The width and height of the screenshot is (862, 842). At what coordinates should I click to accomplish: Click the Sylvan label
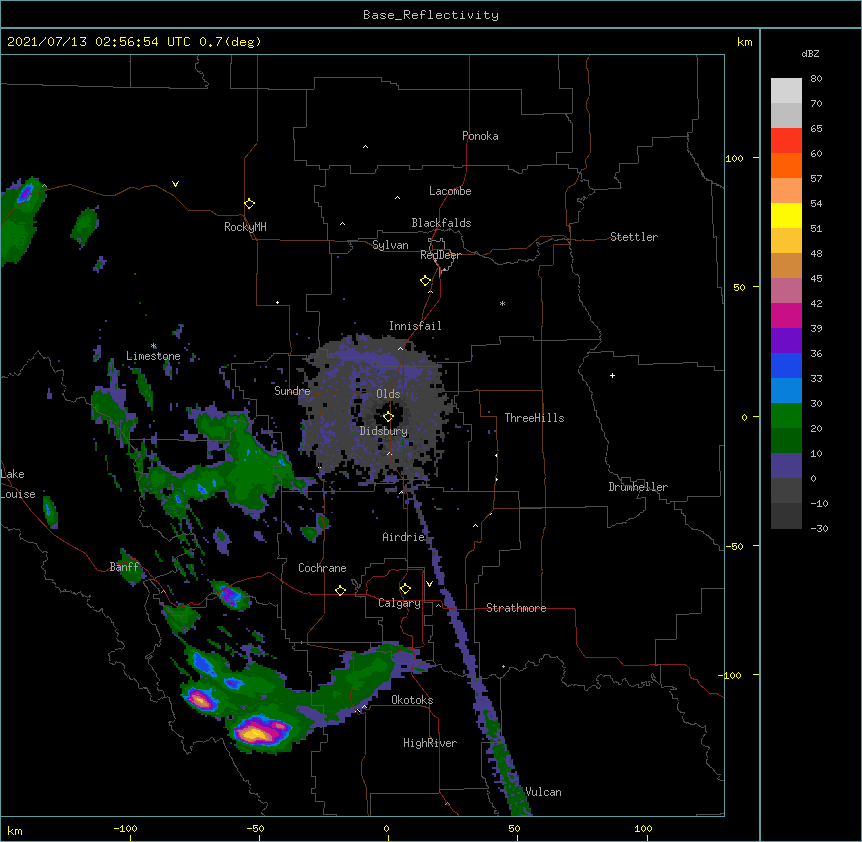click(x=390, y=245)
